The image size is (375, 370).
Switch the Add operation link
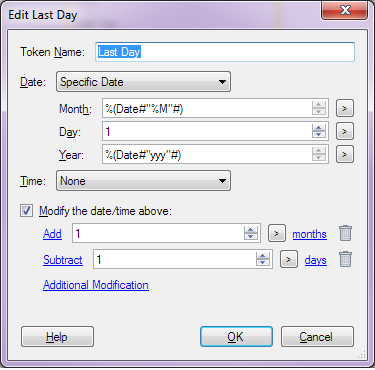52,234
